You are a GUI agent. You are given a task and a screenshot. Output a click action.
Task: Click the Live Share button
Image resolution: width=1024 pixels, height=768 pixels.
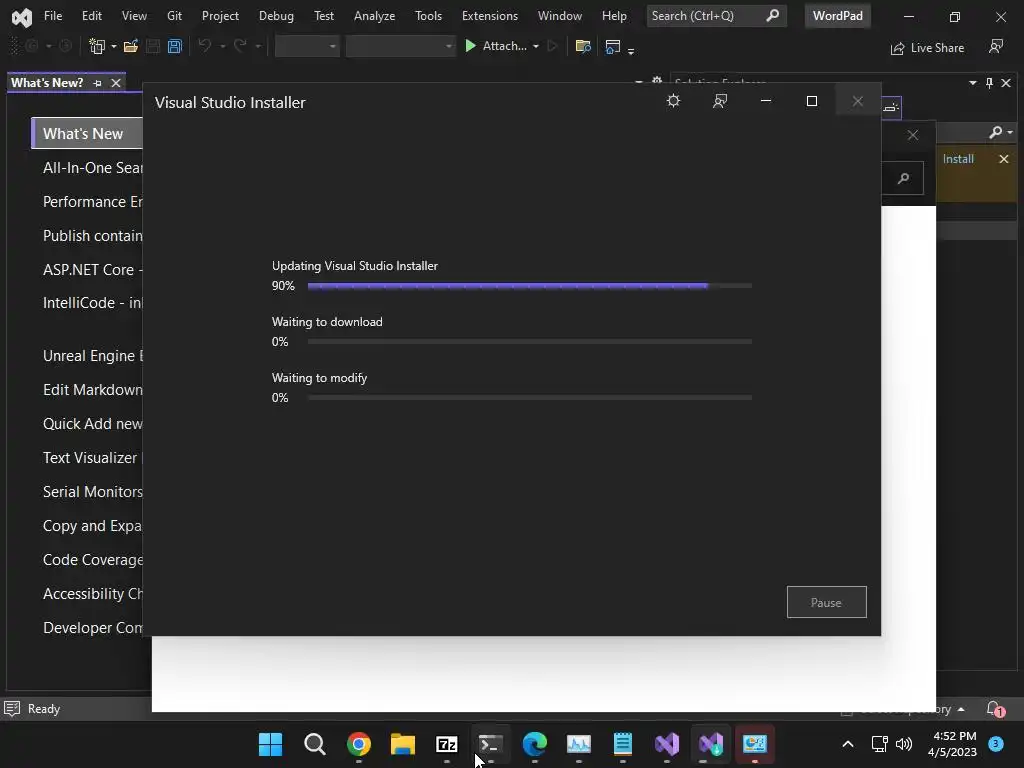[x=927, y=48]
